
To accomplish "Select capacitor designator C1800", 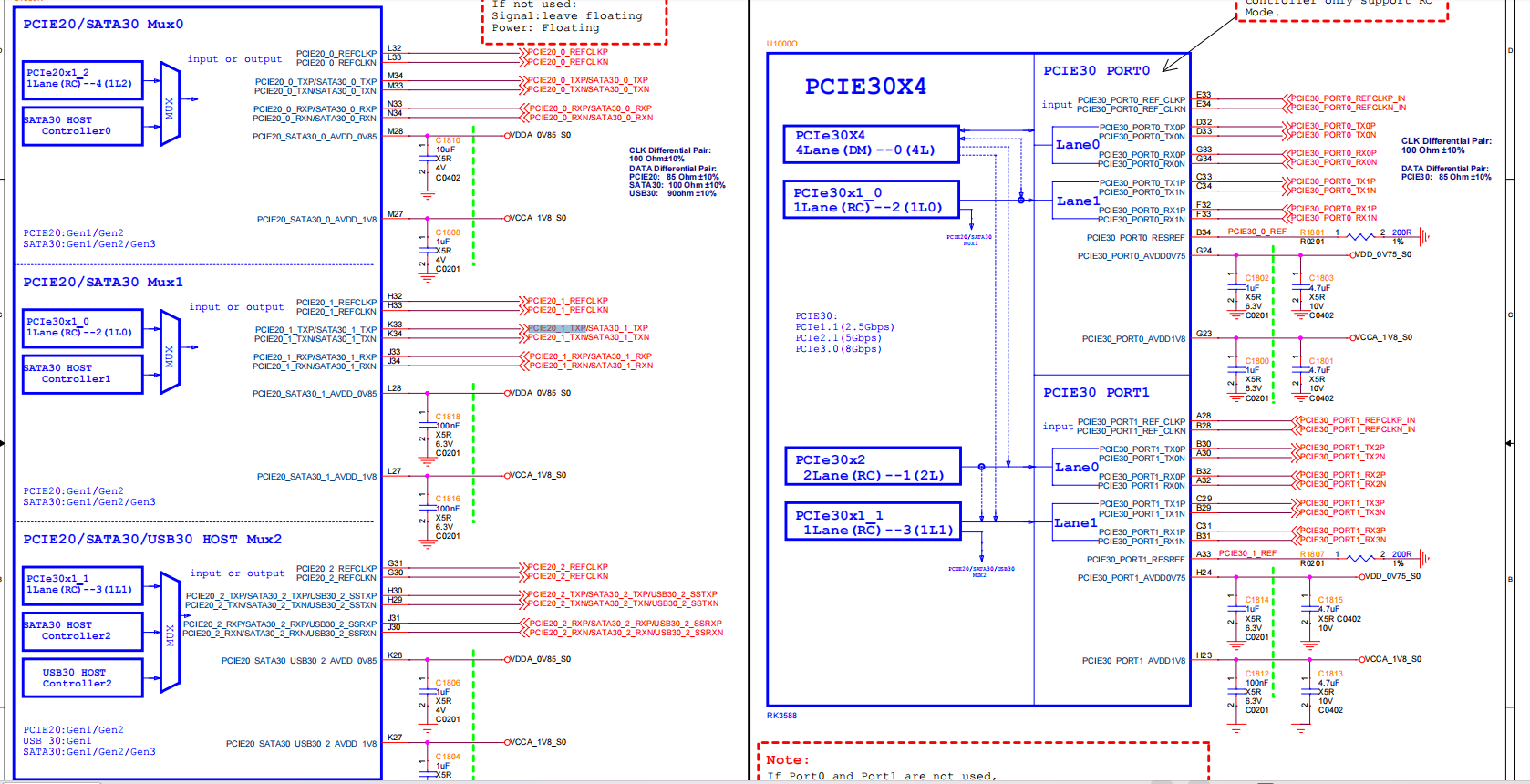I will coord(1257,361).
